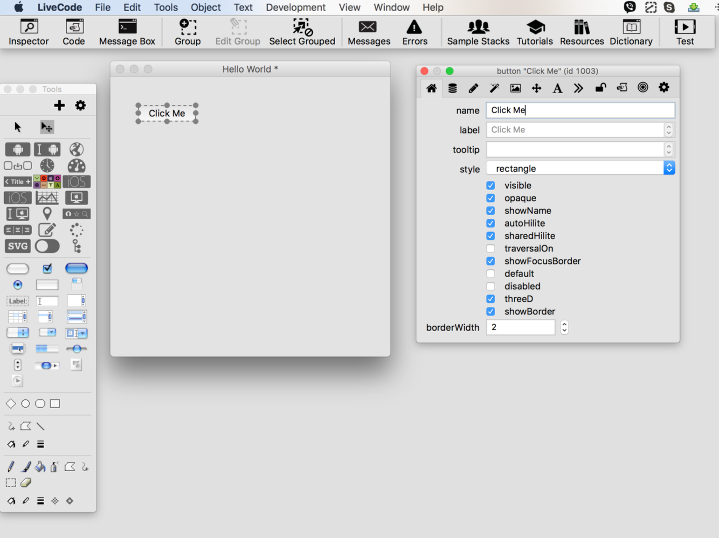Image resolution: width=719 pixels, height=538 pixels.
Task: Switch to Text (A) inspector tab
Action: [557, 88]
